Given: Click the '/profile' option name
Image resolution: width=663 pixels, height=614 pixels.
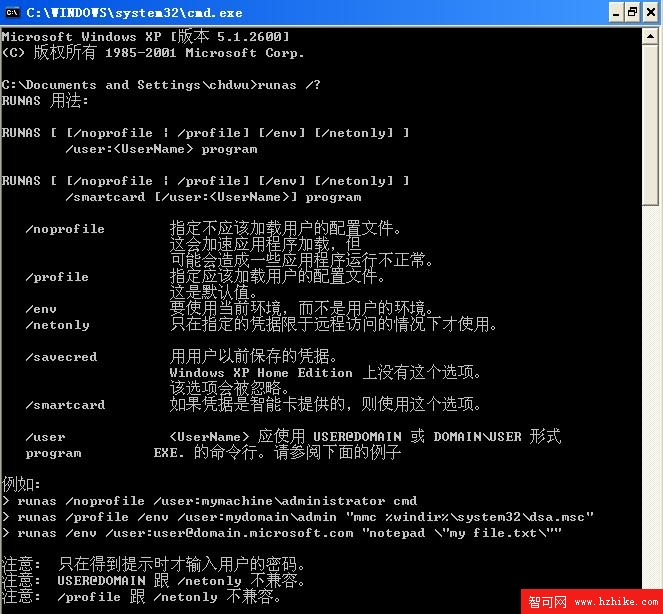Looking at the screenshot, I should [x=57, y=277].
